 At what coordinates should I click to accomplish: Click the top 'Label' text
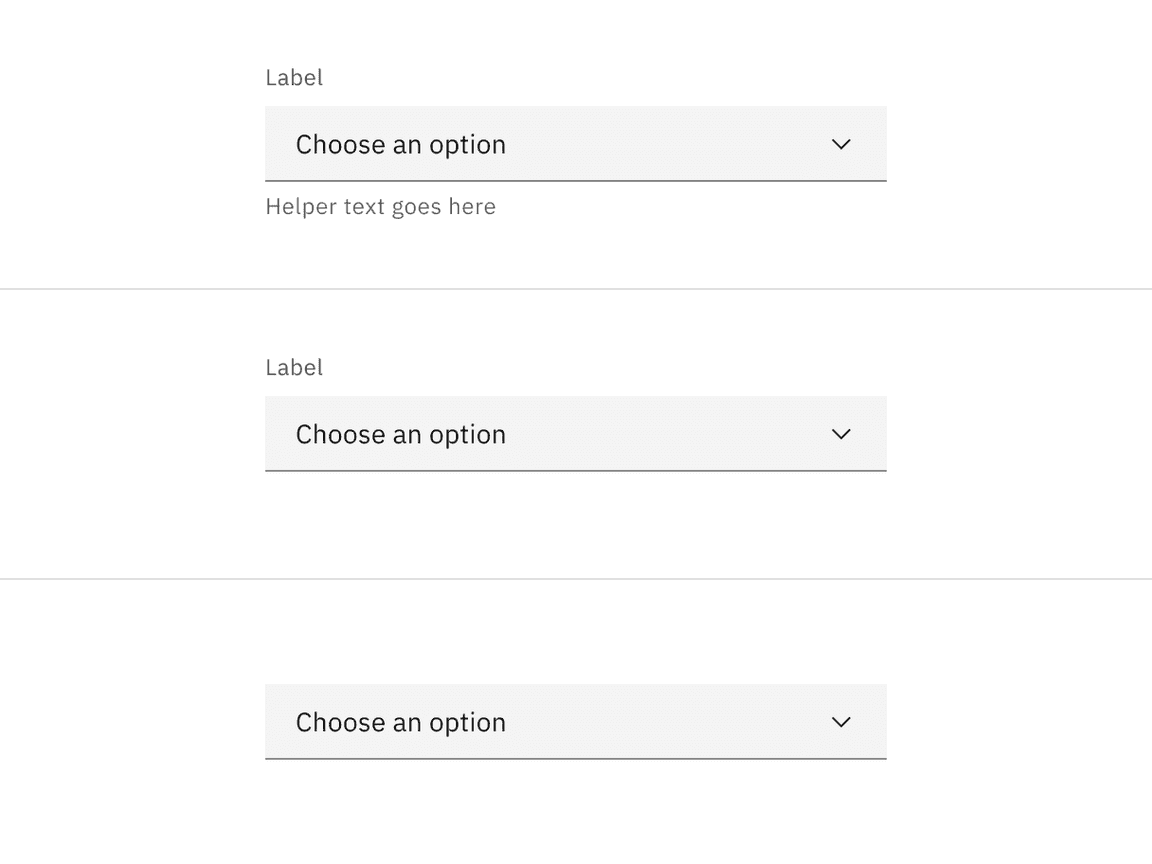point(294,77)
